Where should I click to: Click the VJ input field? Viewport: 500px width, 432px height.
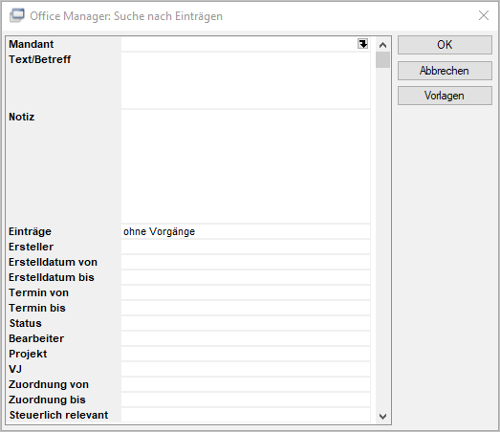coord(246,369)
